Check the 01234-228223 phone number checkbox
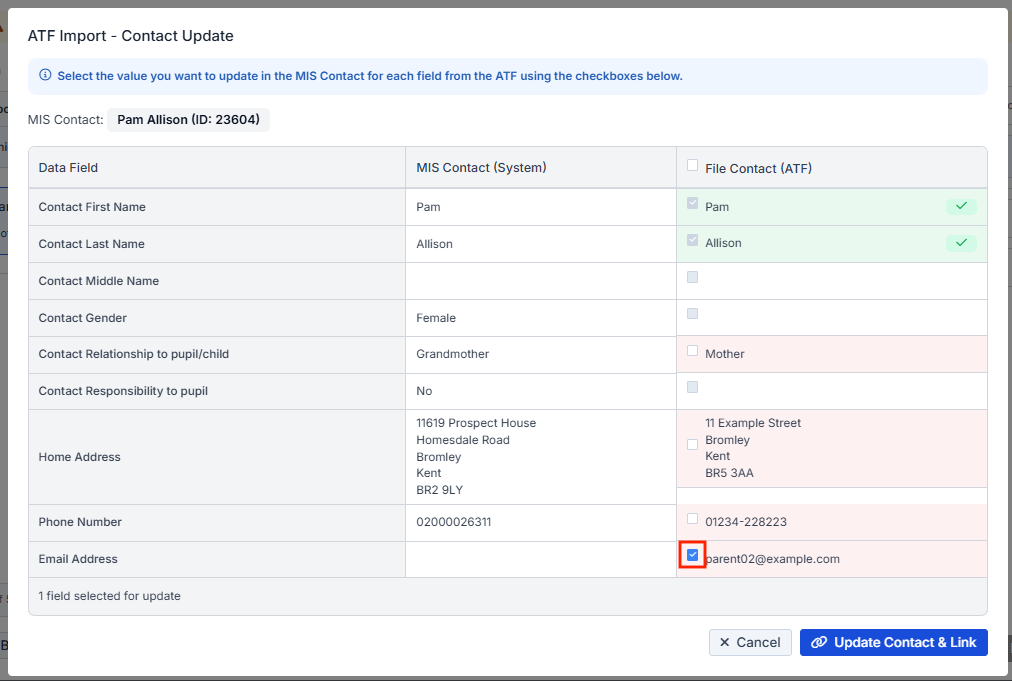 (693, 519)
